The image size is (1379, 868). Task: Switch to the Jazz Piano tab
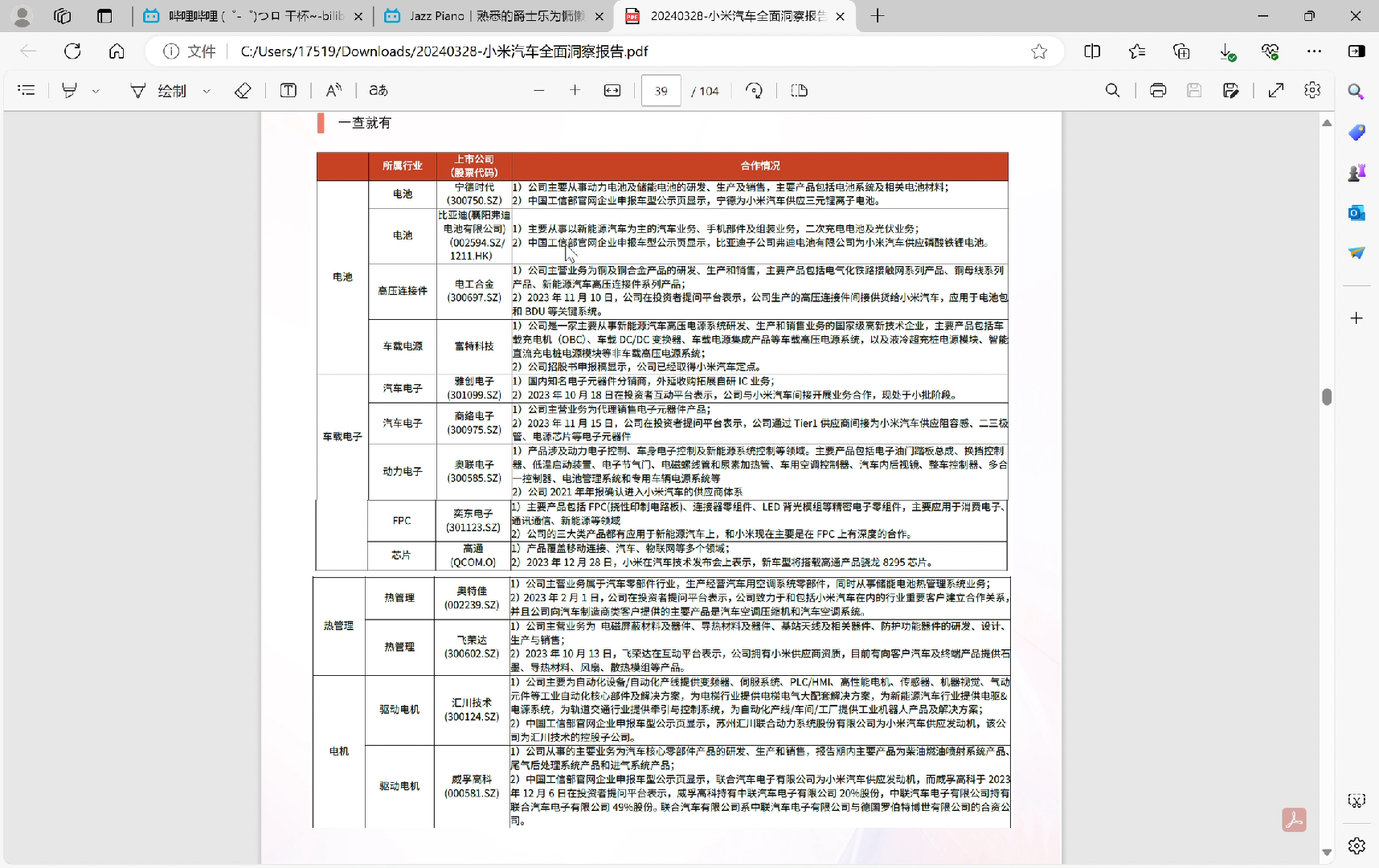(494, 16)
